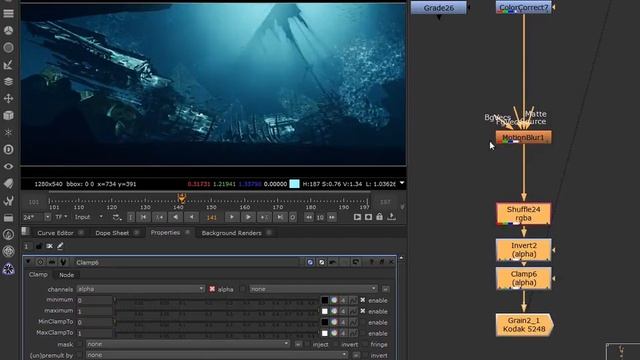Collapse the Clamp6 properties panel
This screenshot has width=640, height=360.
28,262
